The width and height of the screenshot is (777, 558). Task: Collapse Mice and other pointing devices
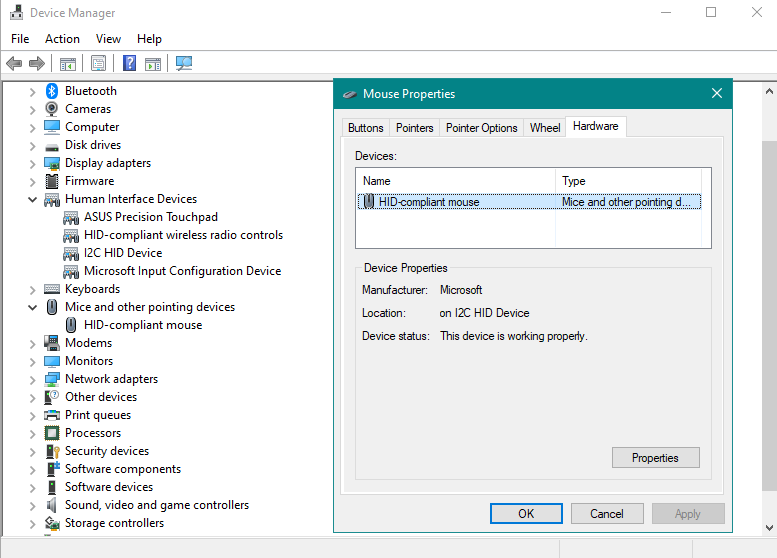tap(32, 308)
